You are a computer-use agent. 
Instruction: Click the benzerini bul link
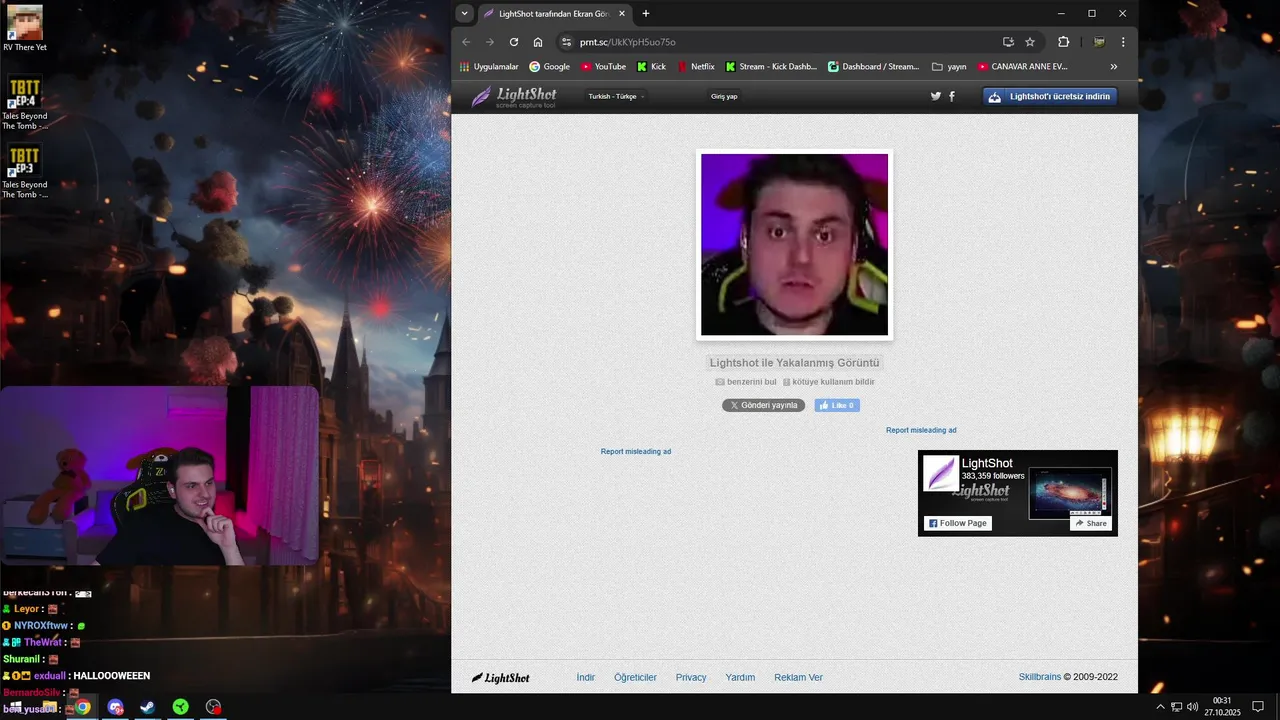click(746, 382)
